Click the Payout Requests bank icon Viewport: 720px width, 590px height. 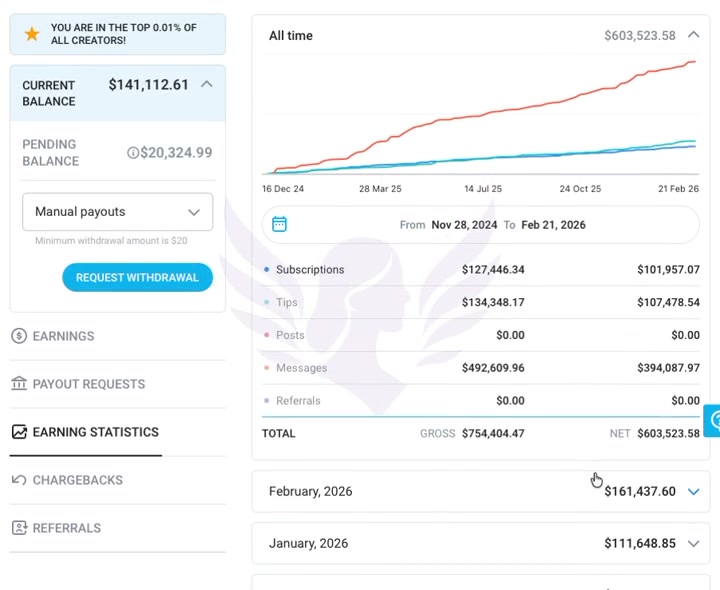click(19, 384)
